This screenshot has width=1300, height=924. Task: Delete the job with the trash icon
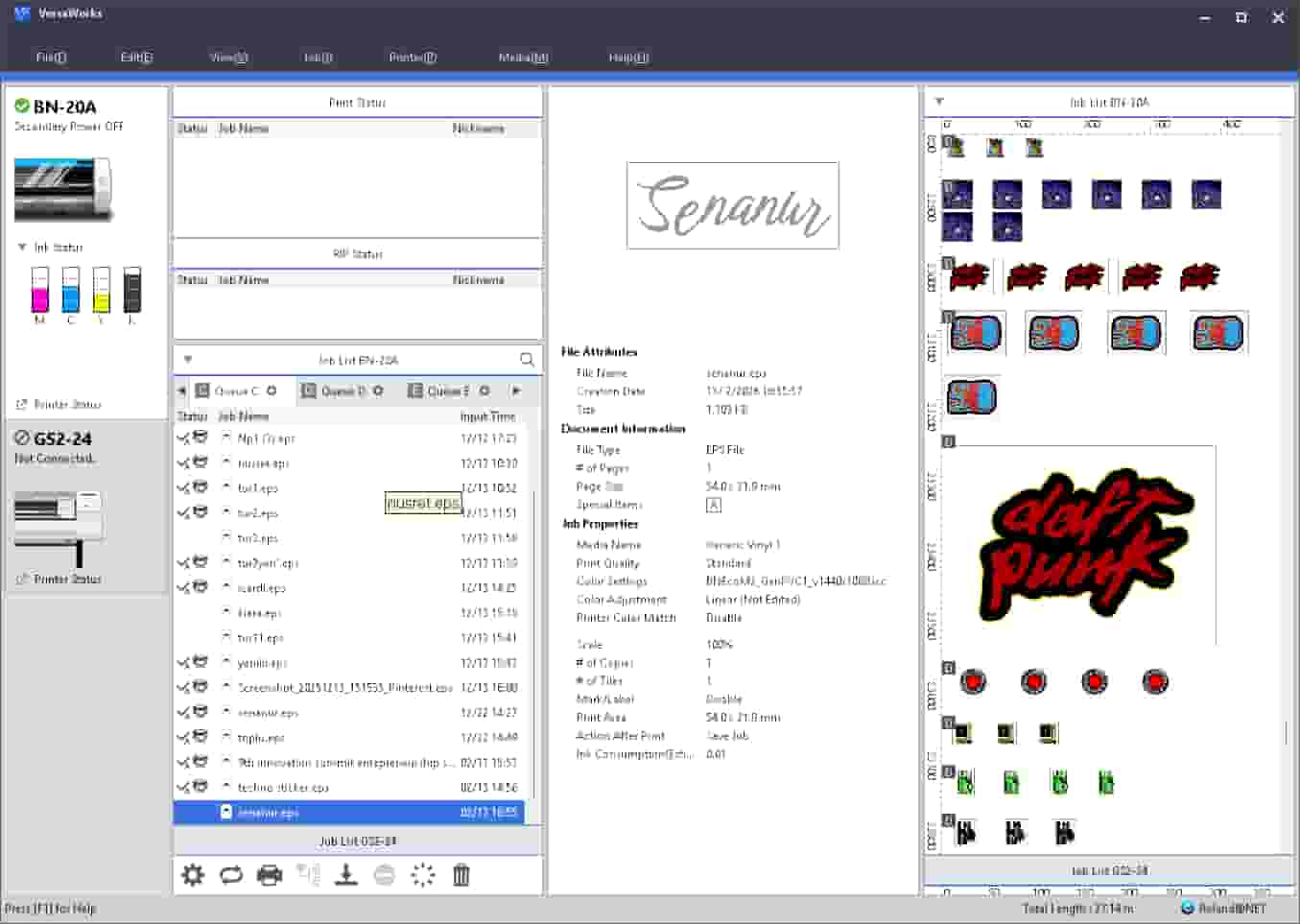[461, 874]
